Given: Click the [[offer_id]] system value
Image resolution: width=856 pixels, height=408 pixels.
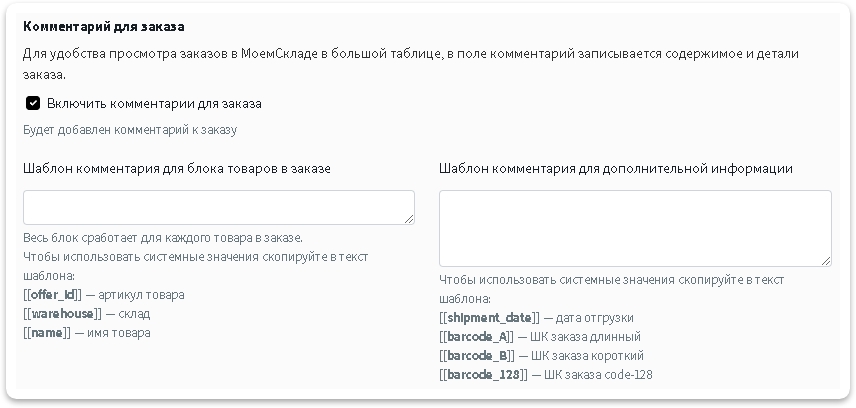Looking at the screenshot, I should [x=53, y=295].
